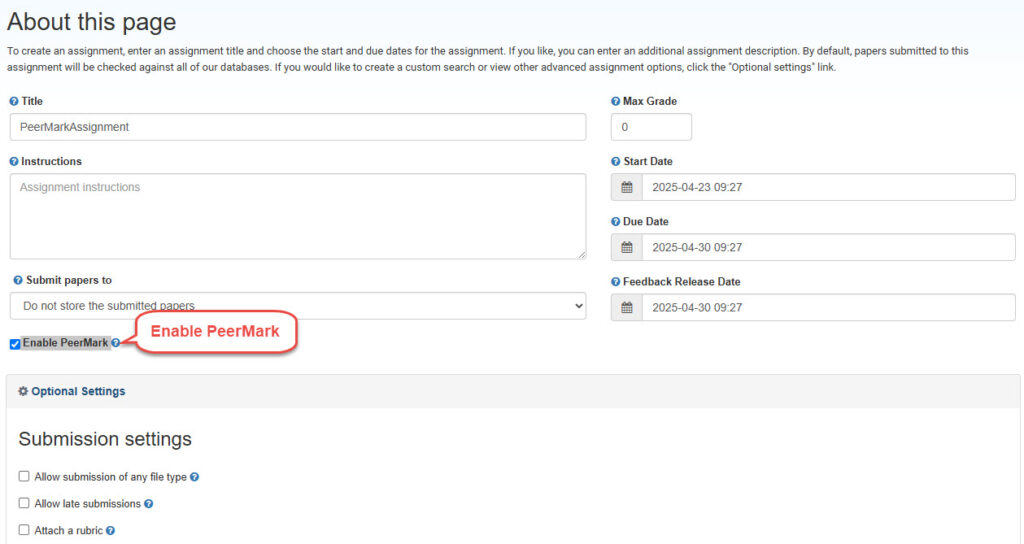
Task: Collapse the Optional Settings section
Action: click(78, 391)
